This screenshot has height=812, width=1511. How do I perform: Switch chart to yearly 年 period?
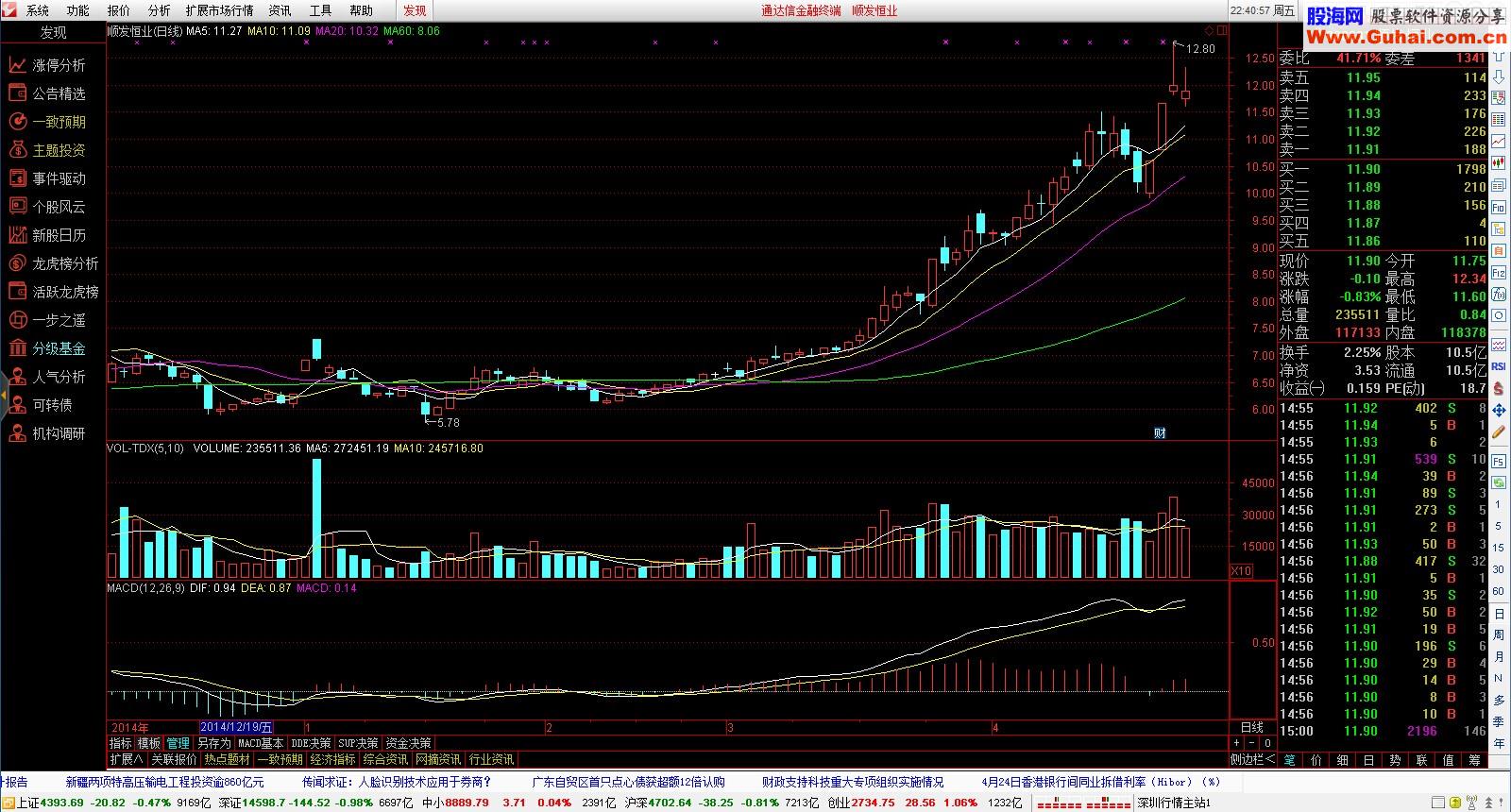pos(1499,743)
